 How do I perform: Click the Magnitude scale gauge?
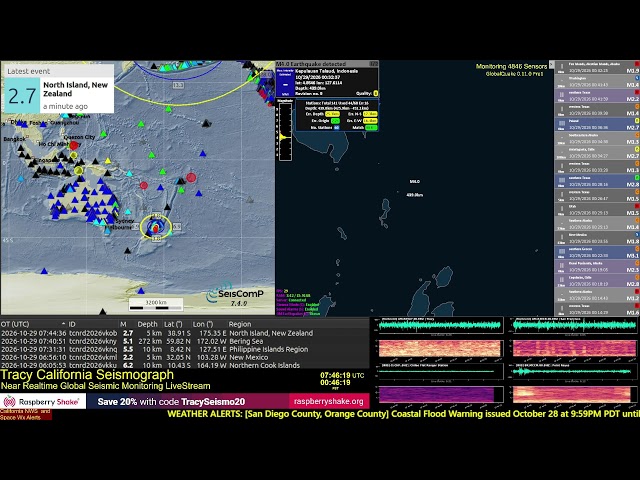tap(285, 131)
